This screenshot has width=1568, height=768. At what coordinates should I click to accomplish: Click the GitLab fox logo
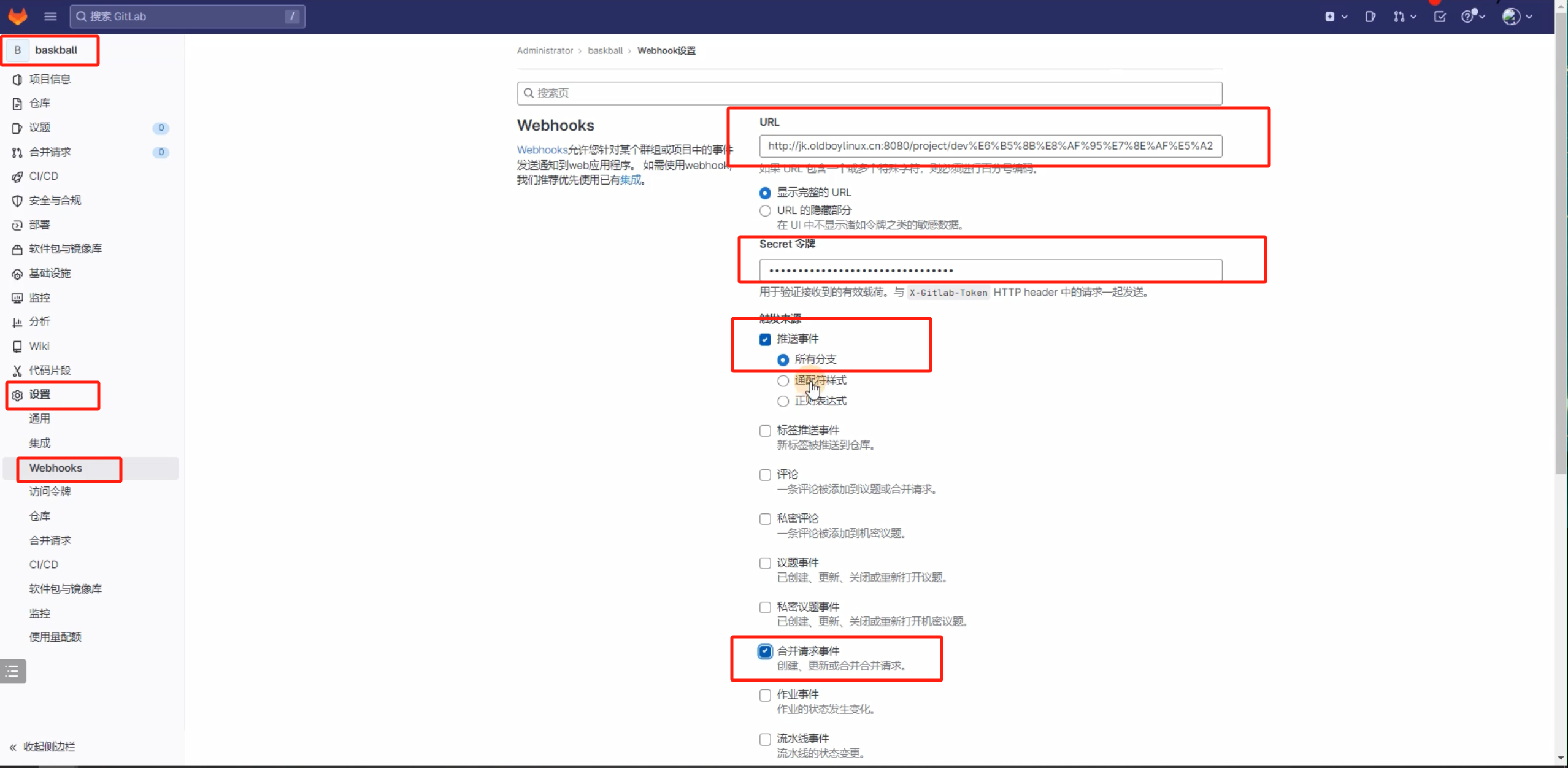coord(18,16)
